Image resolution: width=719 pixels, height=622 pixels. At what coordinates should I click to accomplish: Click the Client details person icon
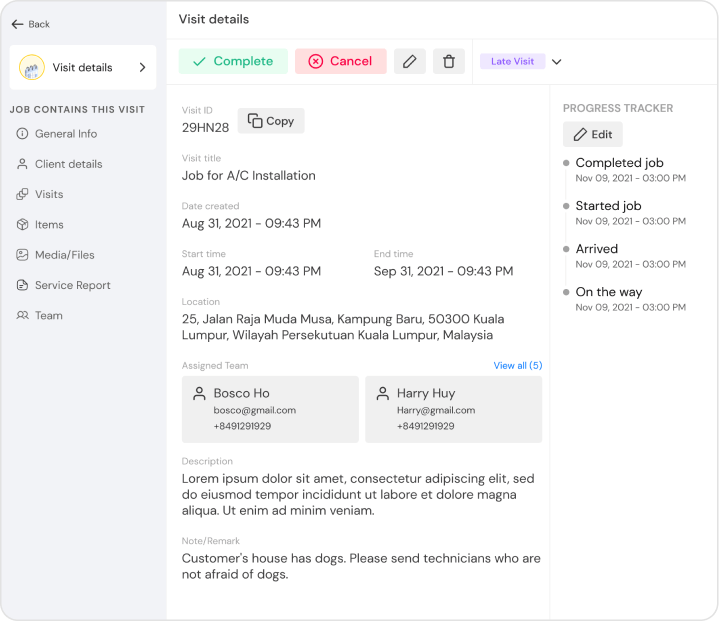(22, 164)
